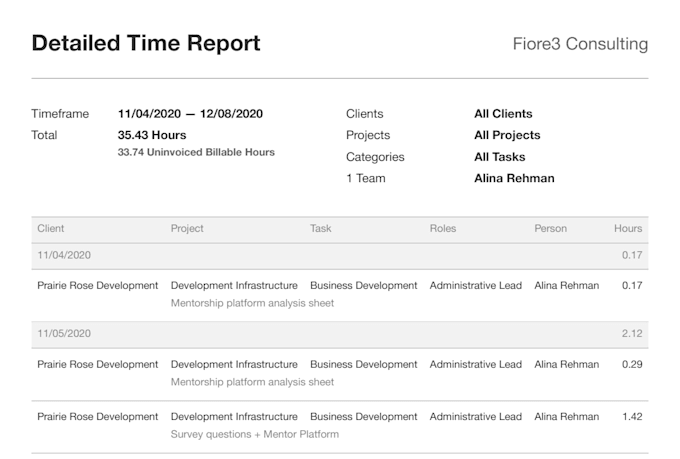Click 33.74 Uninvoiced Billable Hours text

click(196, 152)
